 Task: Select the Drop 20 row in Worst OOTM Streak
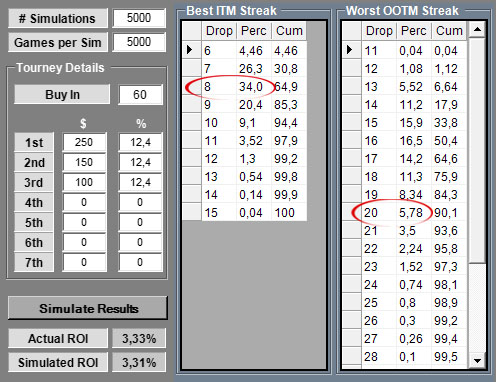click(x=405, y=213)
